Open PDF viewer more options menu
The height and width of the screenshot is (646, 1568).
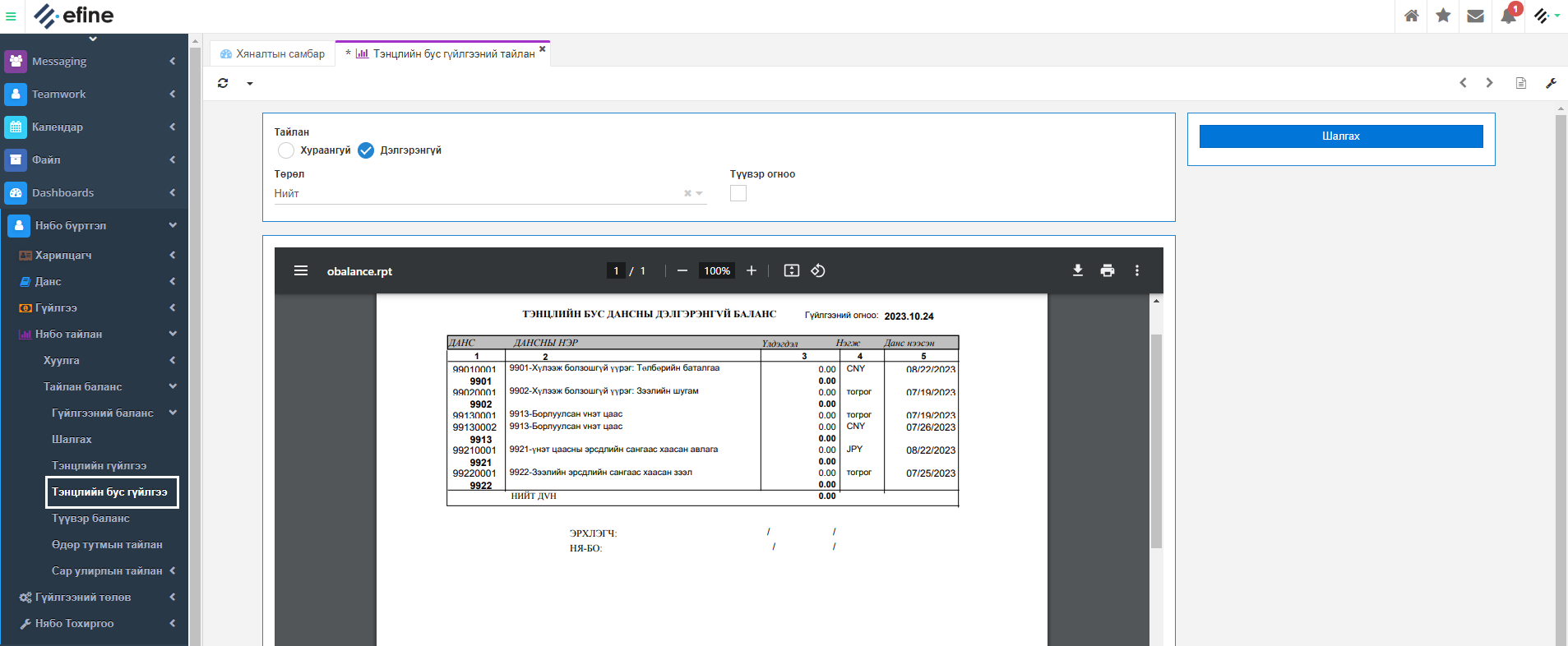[x=1137, y=270]
